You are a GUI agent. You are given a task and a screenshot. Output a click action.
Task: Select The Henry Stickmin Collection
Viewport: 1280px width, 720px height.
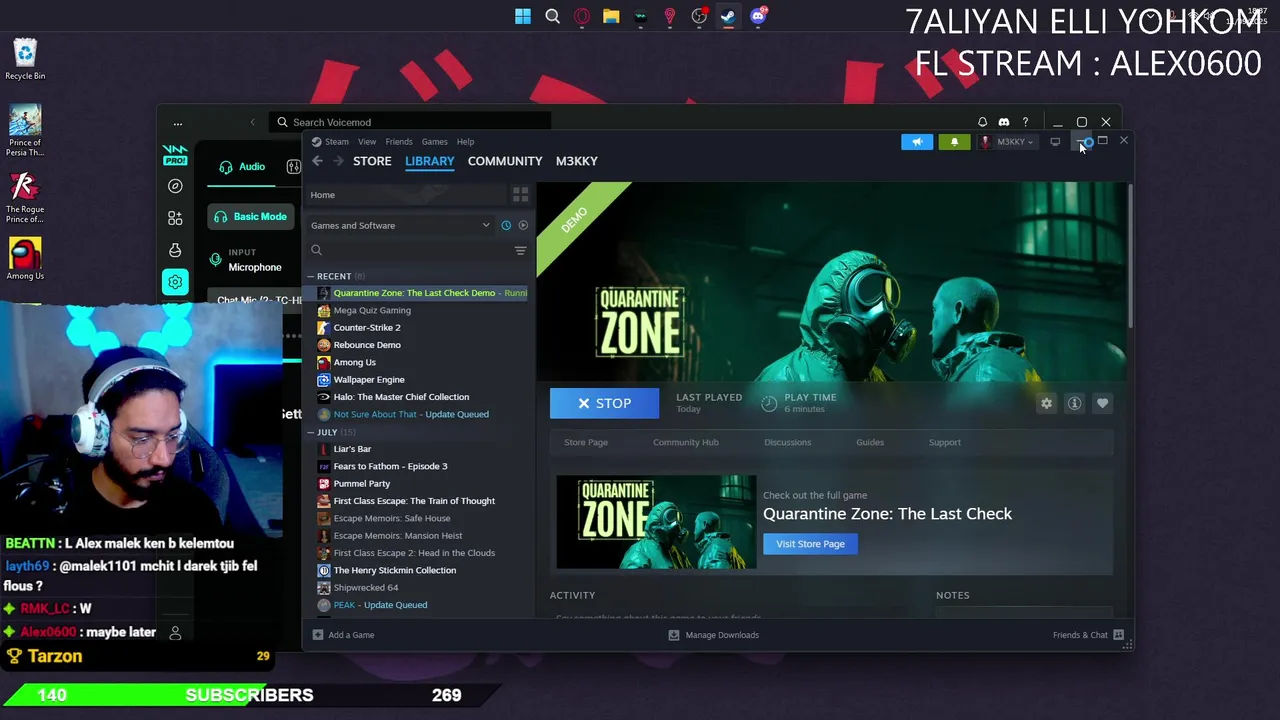(x=395, y=570)
